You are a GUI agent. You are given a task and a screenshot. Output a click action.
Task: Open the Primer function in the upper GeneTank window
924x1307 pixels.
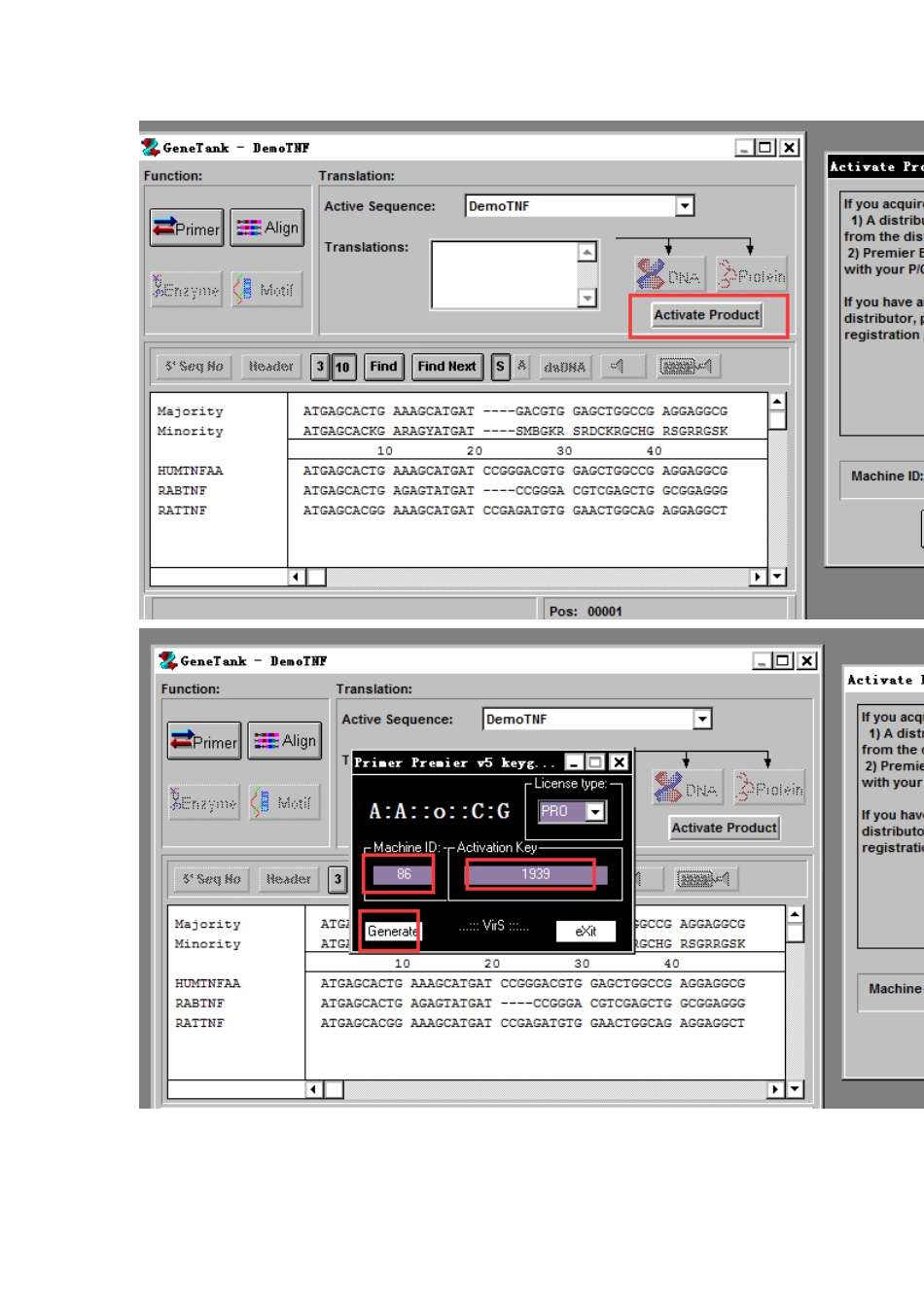pos(187,229)
